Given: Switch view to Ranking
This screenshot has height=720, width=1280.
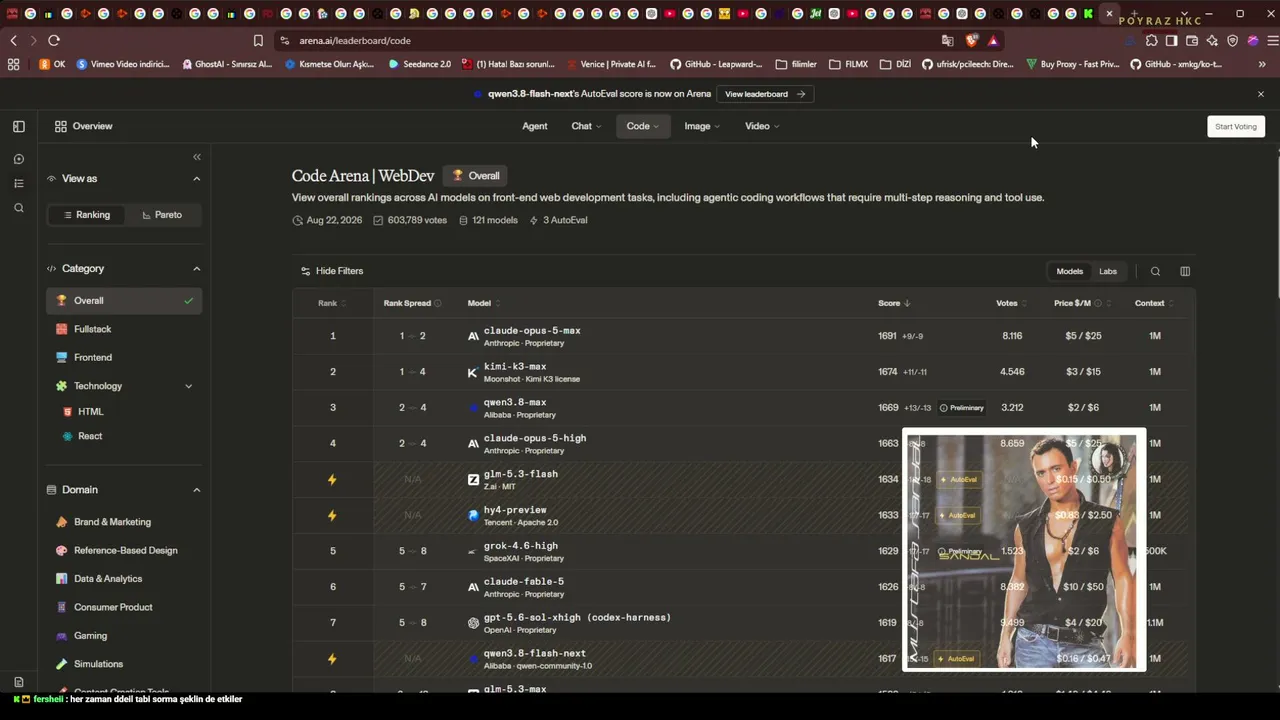Looking at the screenshot, I should (87, 215).
